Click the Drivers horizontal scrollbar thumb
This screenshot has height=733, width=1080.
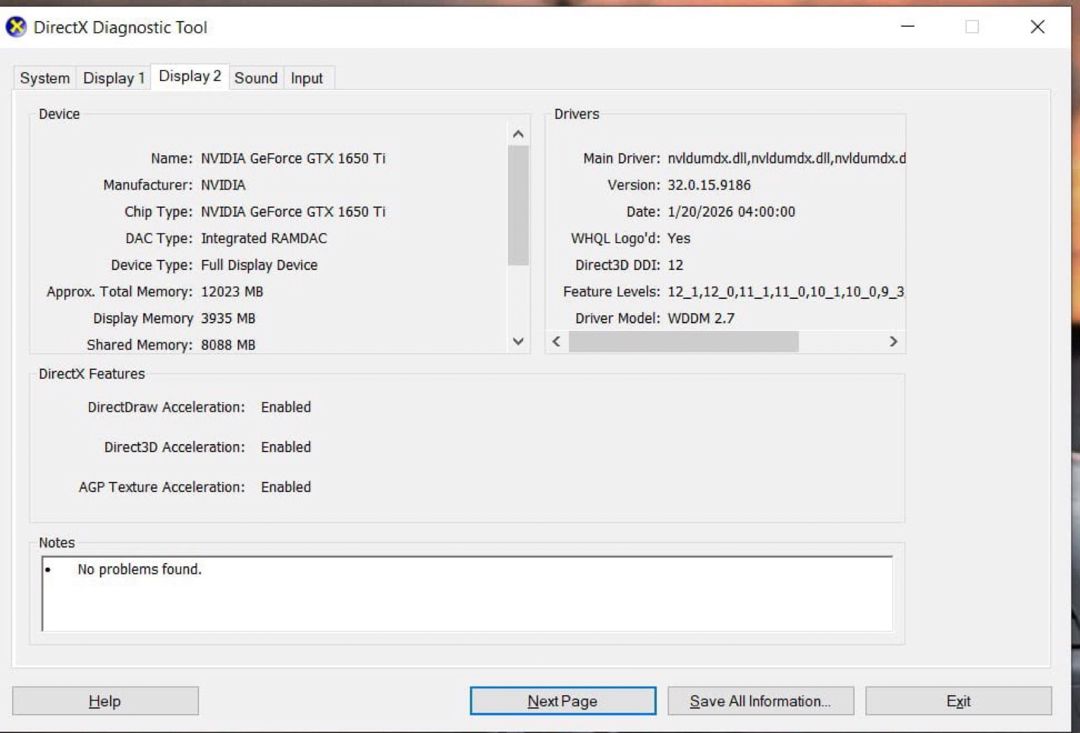coord(683,342)
